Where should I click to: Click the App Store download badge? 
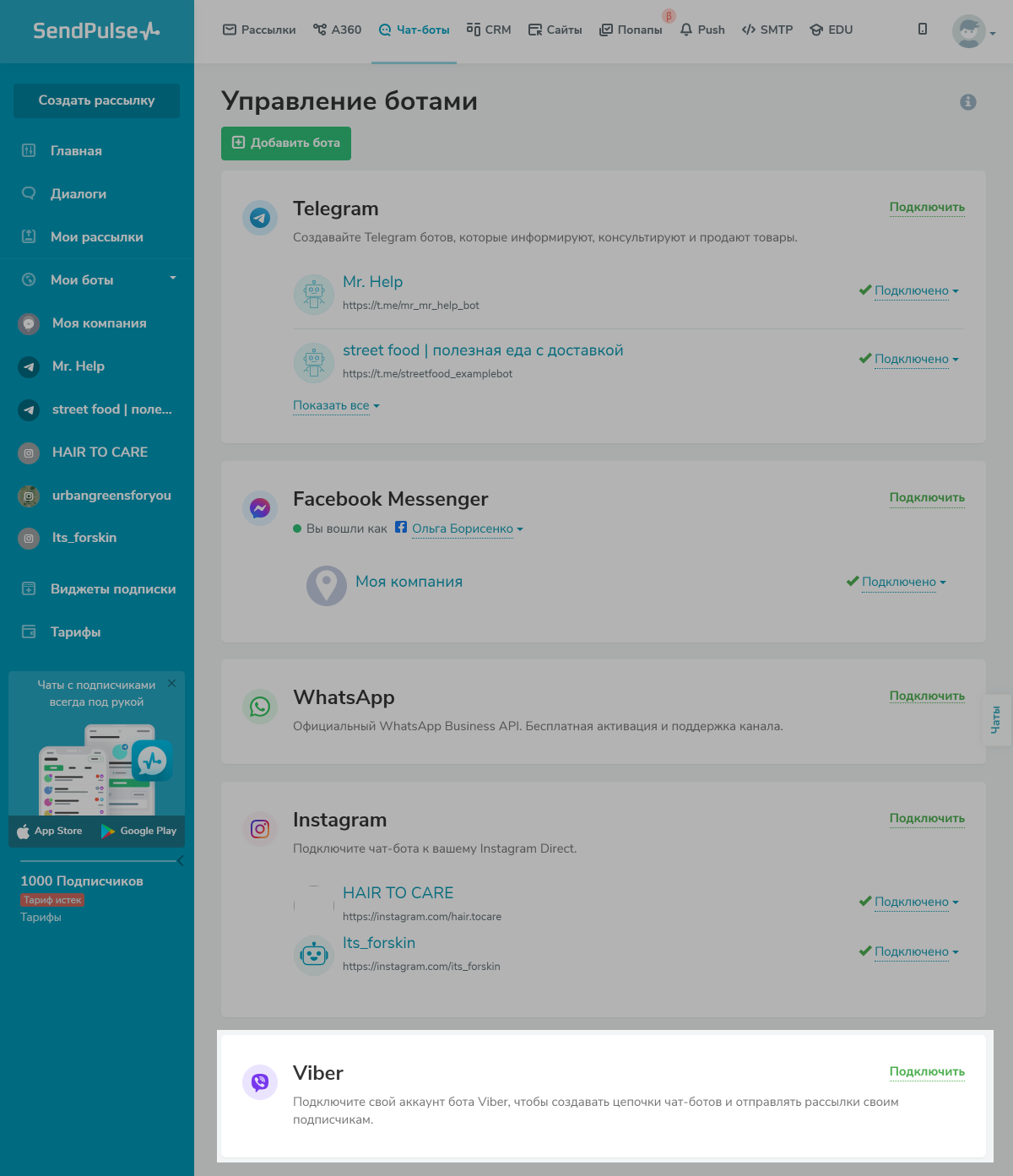pyautogui.click(x=50, y=831)
